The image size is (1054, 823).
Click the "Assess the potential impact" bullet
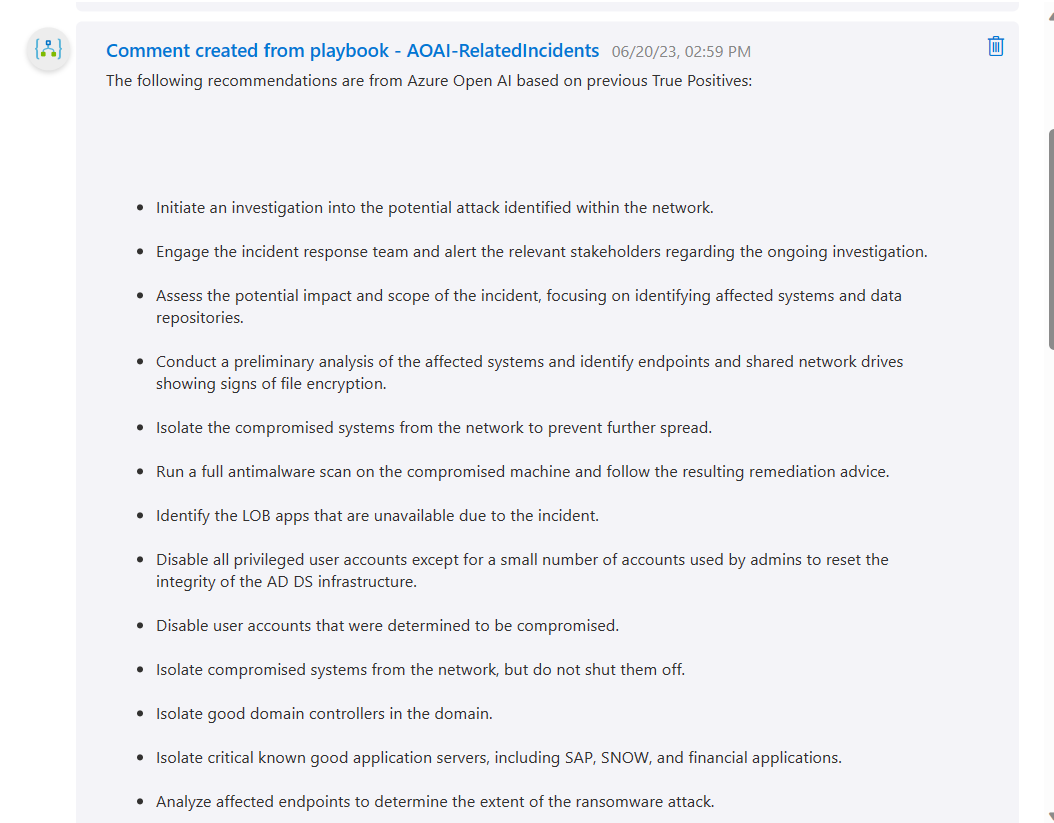click(x=528, y=306)
